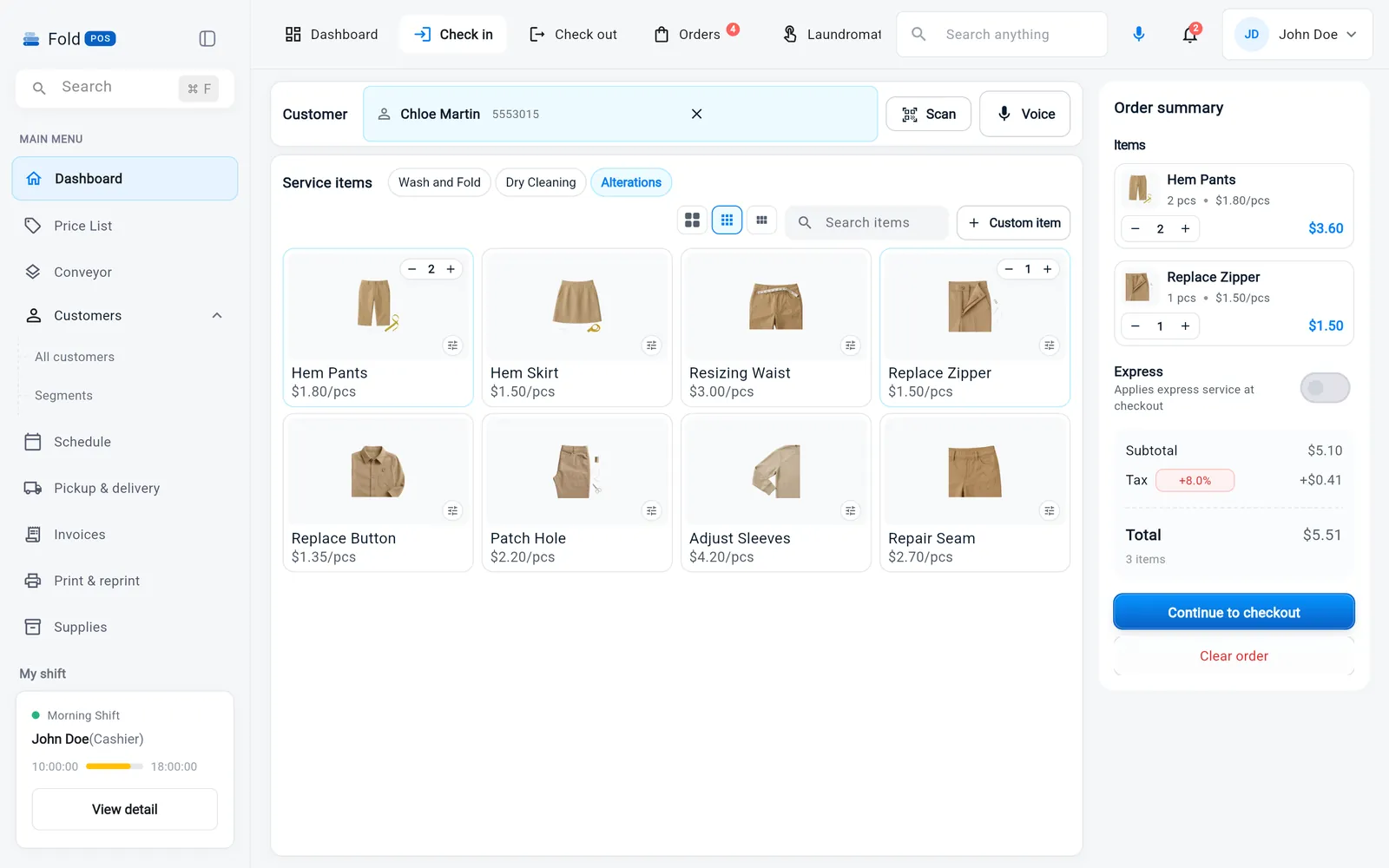Decrease Hem Pants quantity in order summary
Image resolution: width=1389 pixels, height=868 pixels.
(1135, 228)
